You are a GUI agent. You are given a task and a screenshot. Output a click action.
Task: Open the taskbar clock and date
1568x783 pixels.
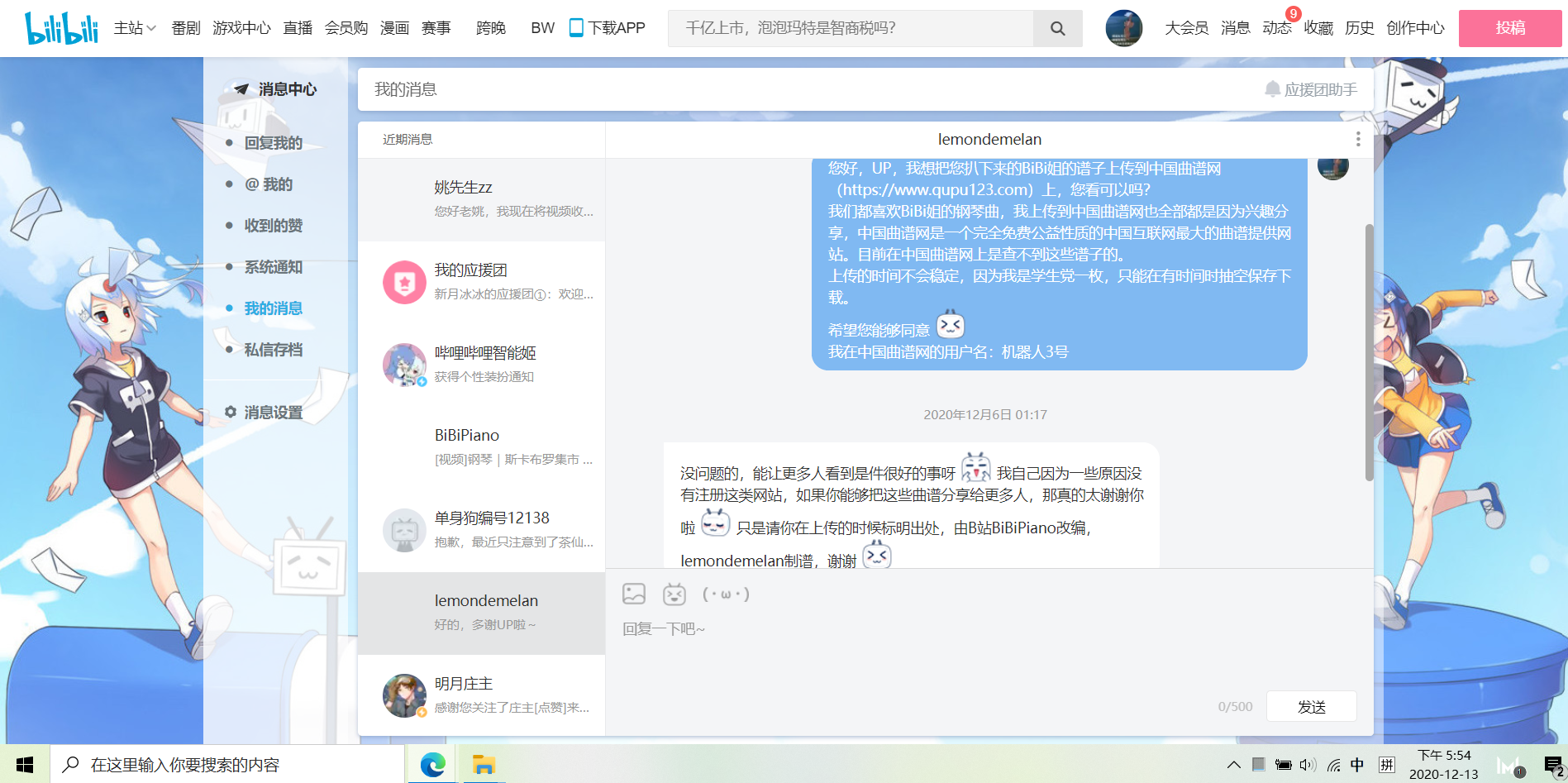(x=1444, y=765)
